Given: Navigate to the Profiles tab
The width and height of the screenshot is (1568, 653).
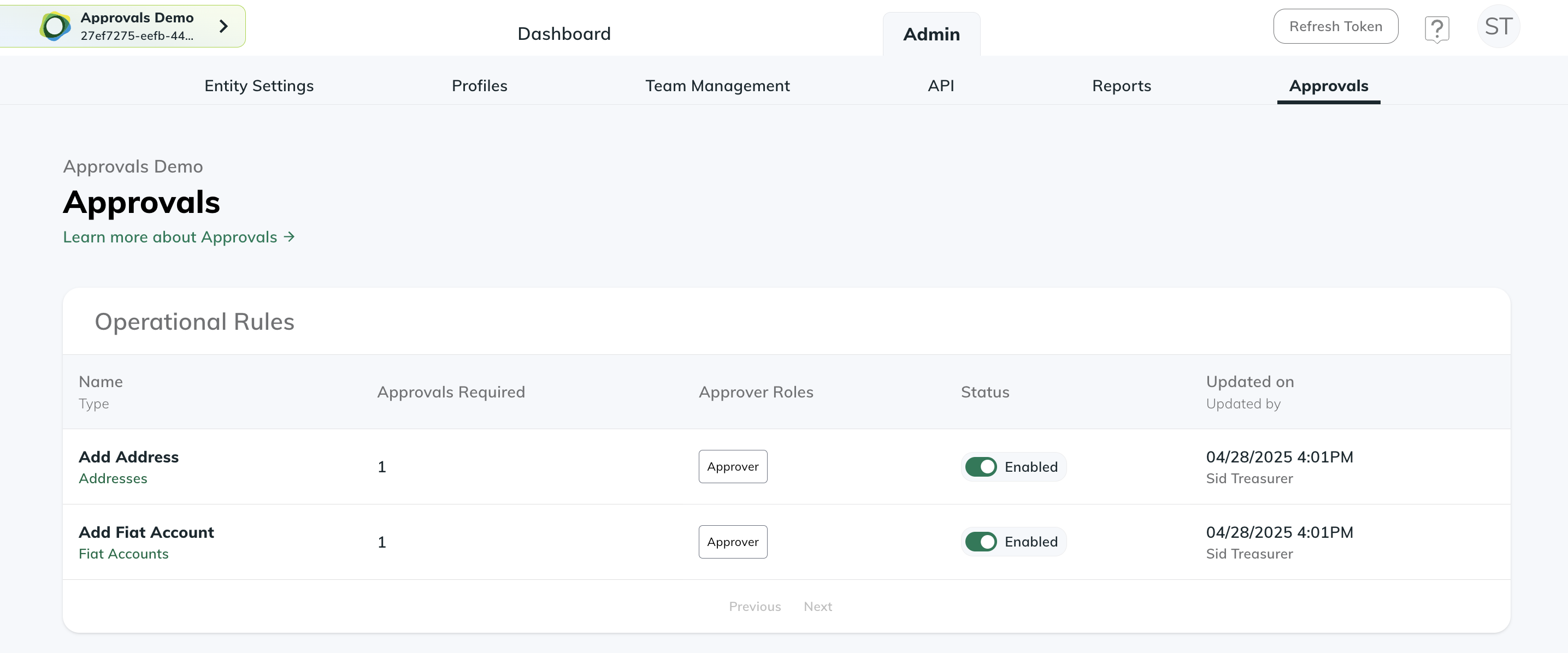Looking at the screenshot, I should pyautogui.click(x=479, y=86).
